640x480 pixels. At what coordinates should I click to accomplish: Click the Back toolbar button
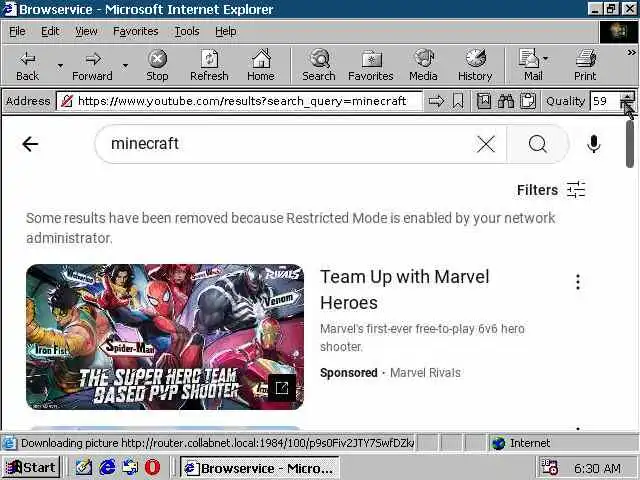27,66
